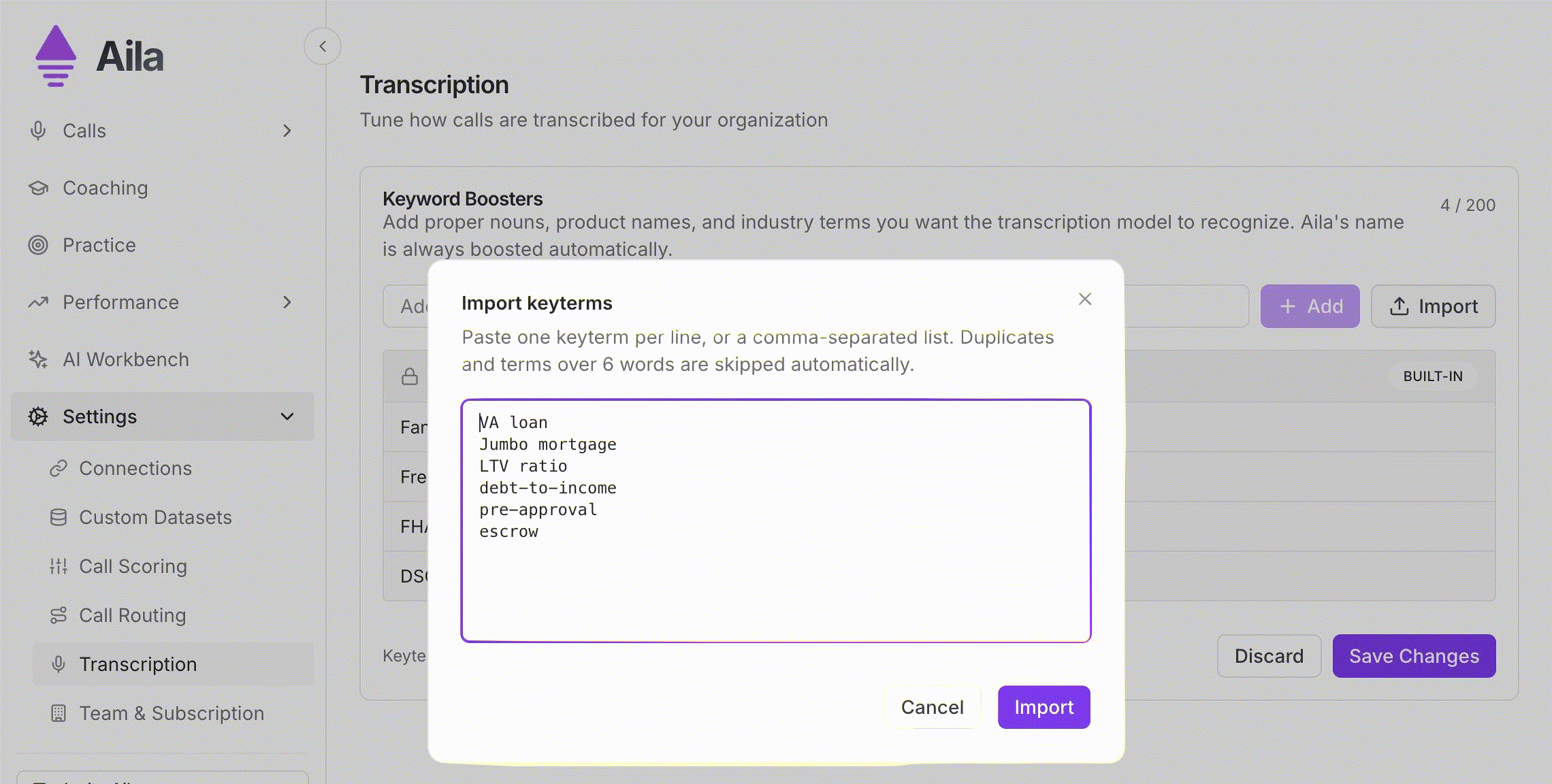Go to Connections settings
This screenshot has width=1552, height=784.
(x=173, y=468)
